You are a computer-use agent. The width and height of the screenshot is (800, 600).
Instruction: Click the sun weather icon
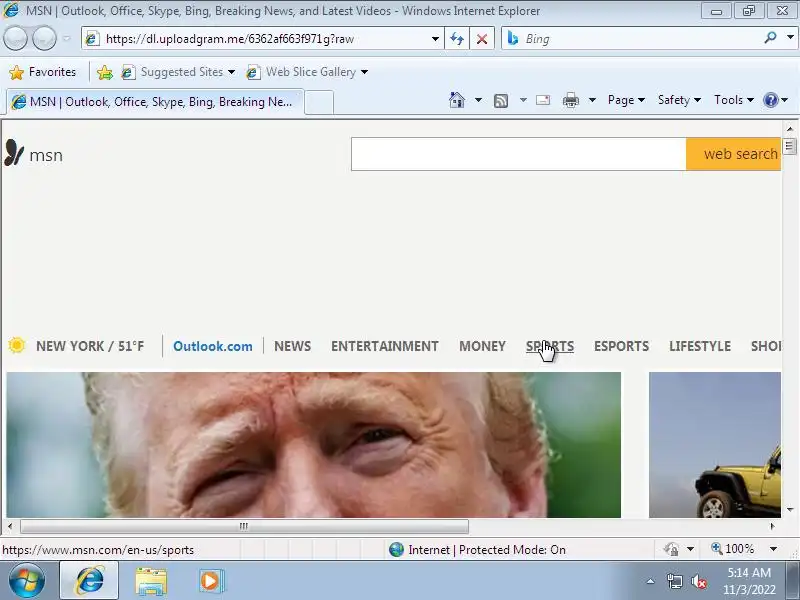click(17, 345)
